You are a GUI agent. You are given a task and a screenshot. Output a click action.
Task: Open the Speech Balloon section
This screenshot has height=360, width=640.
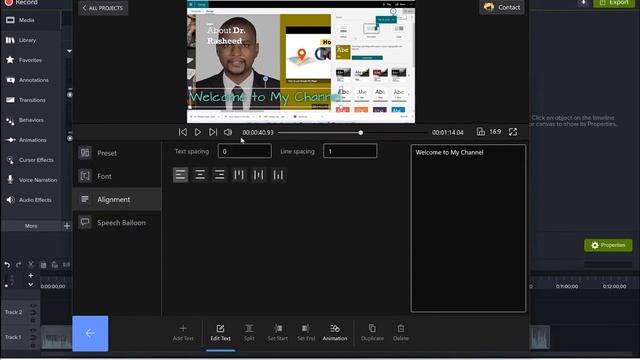(x=117, y=223)
